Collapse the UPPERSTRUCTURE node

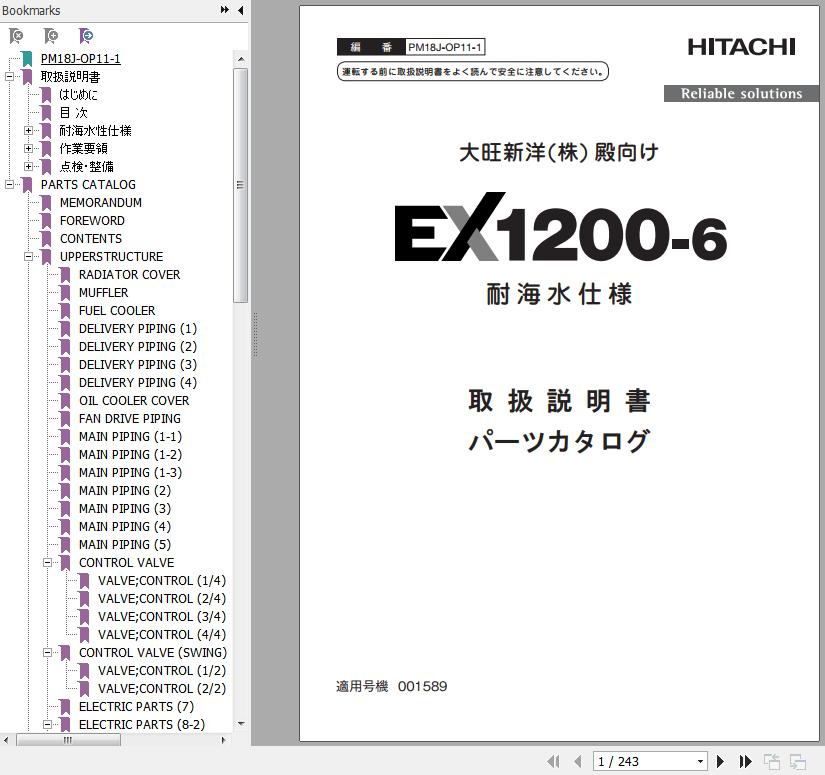tap(28, 256)
